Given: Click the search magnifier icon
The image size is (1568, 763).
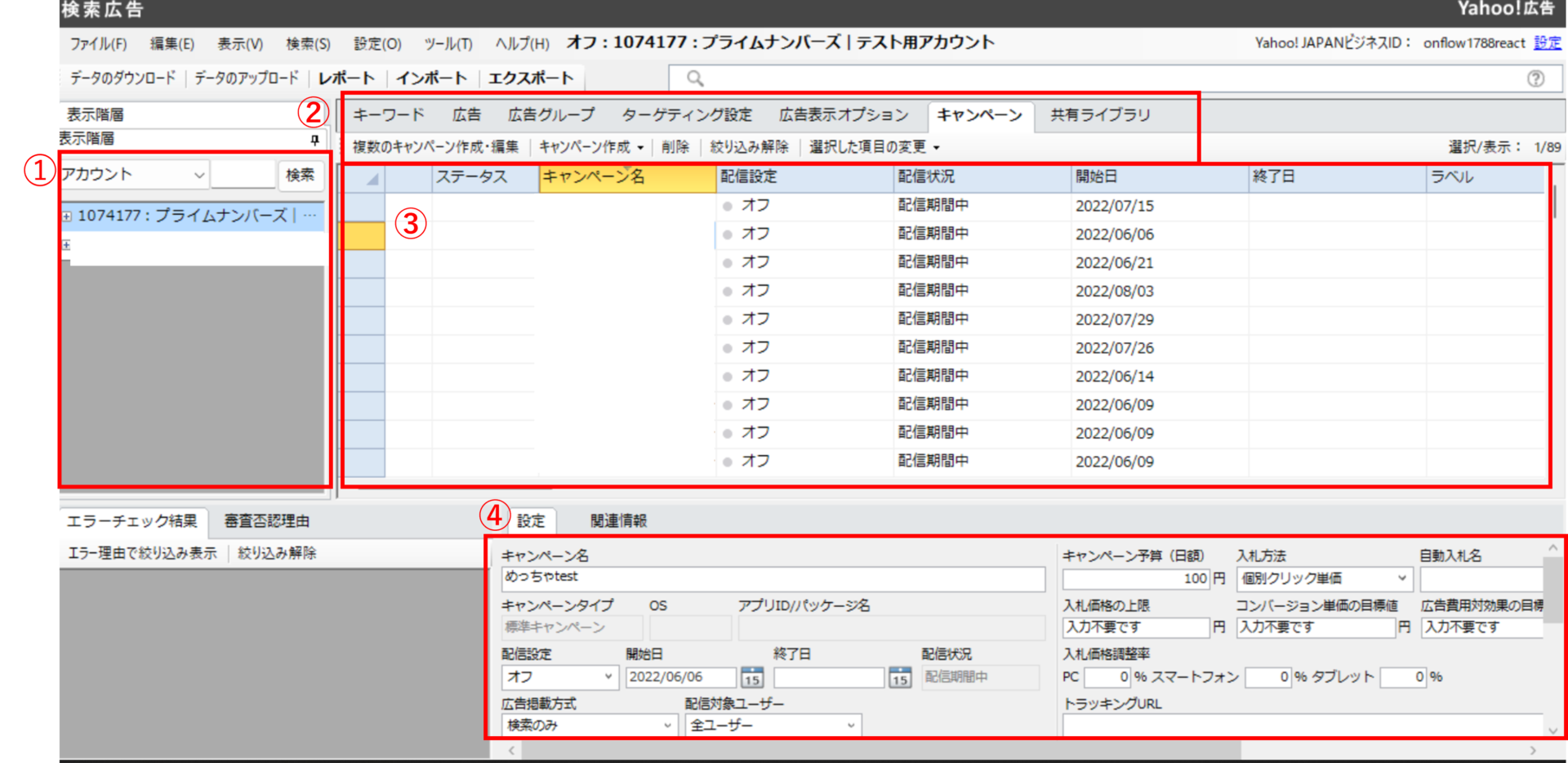Looking at the screenshot, I should point(694,78).
